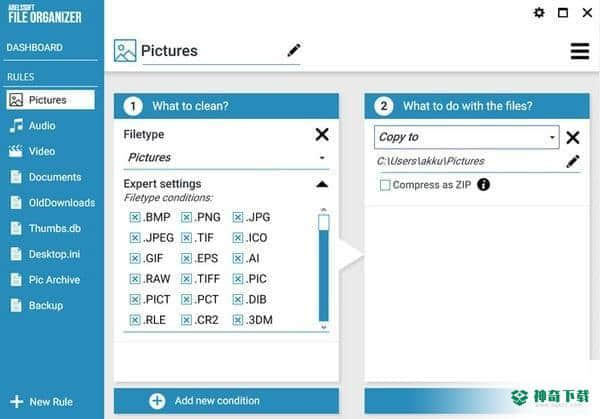Image resolution: width=600 pixels, height=419 pixels.
Task: Show Compress as ZIP info icon
Action: [x=483, y=185]
